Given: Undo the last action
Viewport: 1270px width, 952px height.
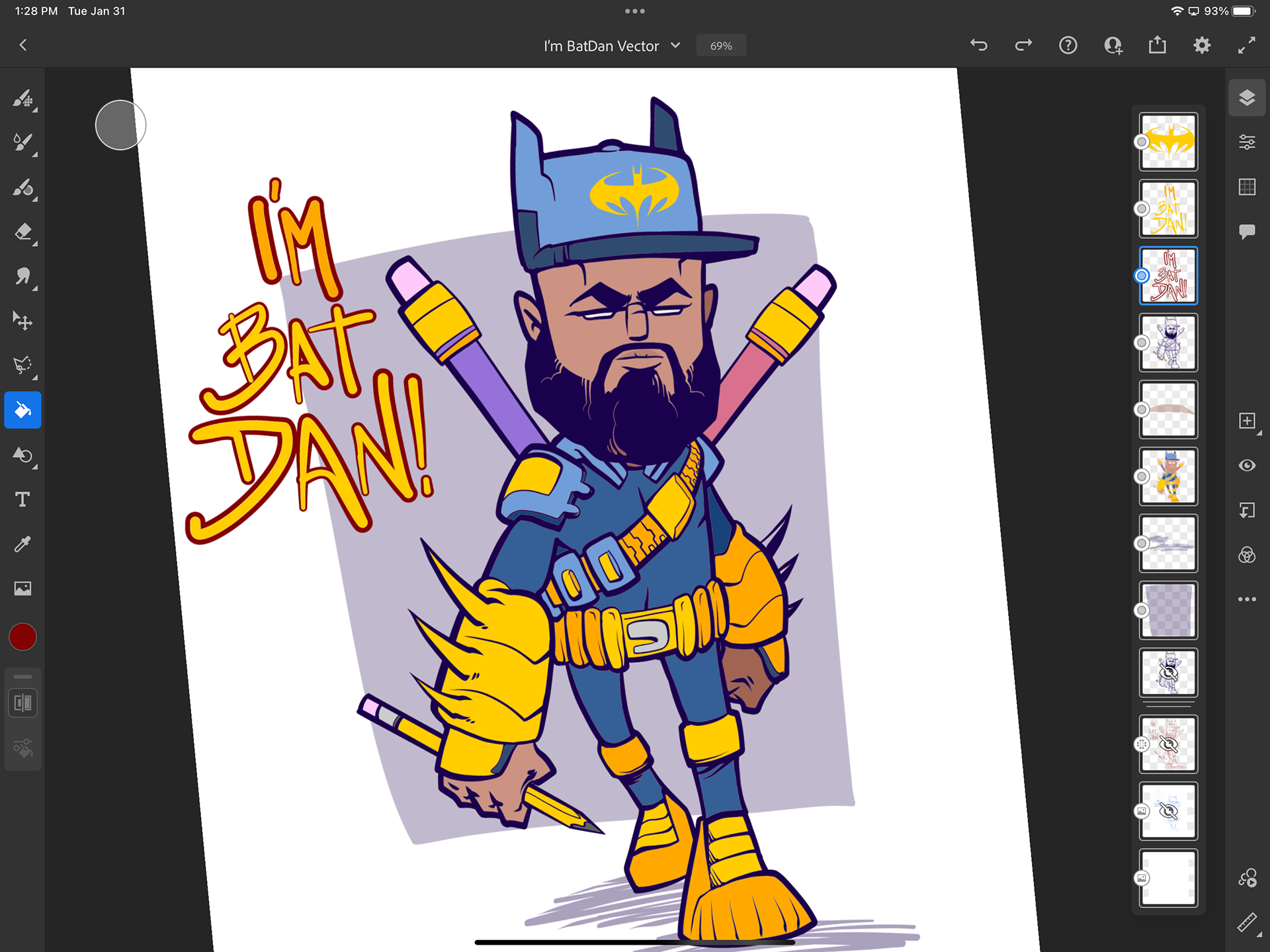Looking at the screenshot, I should tap(979, 45).
